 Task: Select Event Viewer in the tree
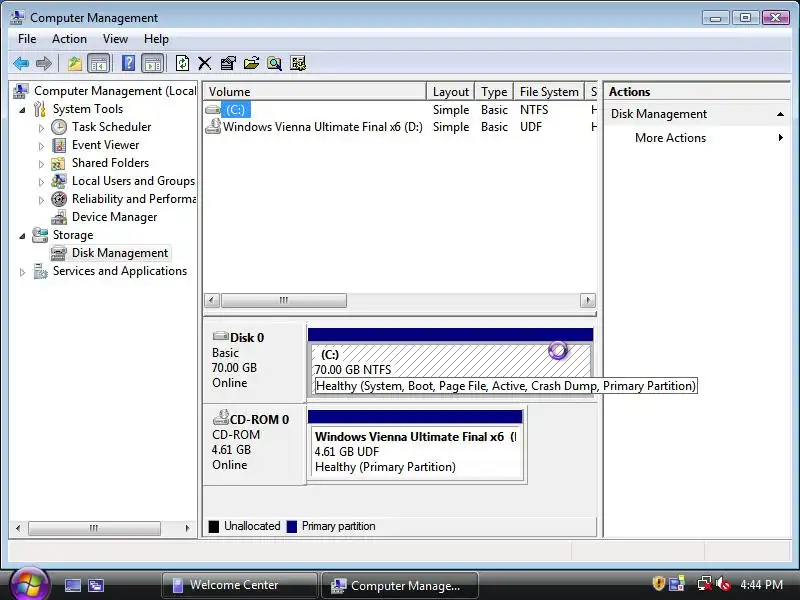[x=105, y=145]
